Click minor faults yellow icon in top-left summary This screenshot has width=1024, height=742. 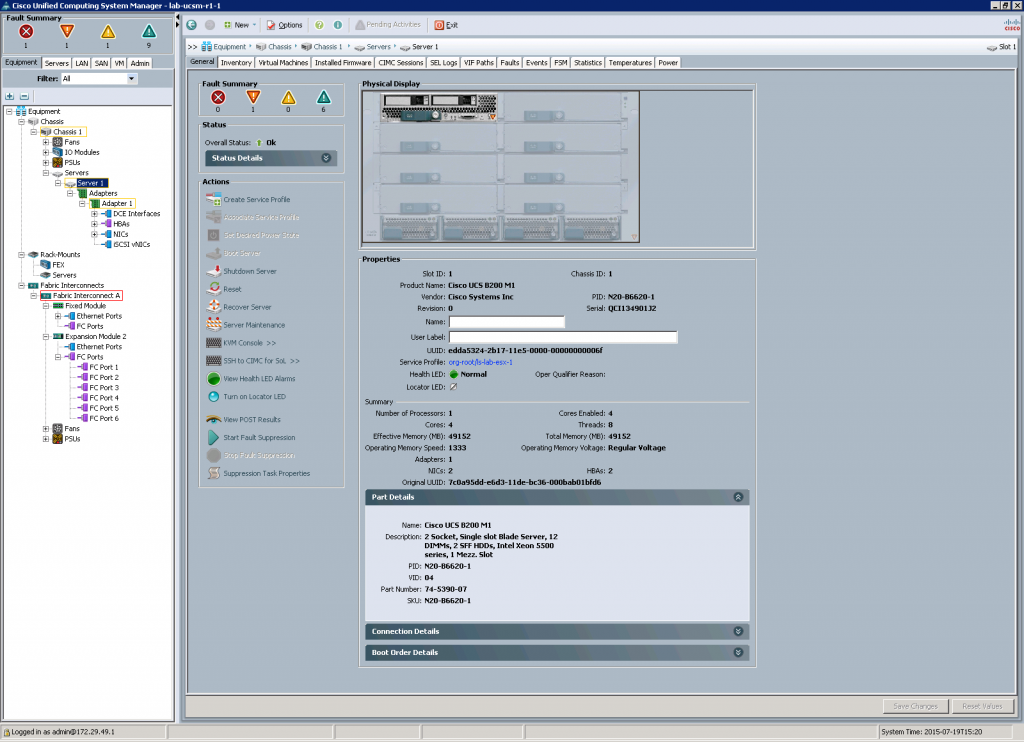point(108,31)
